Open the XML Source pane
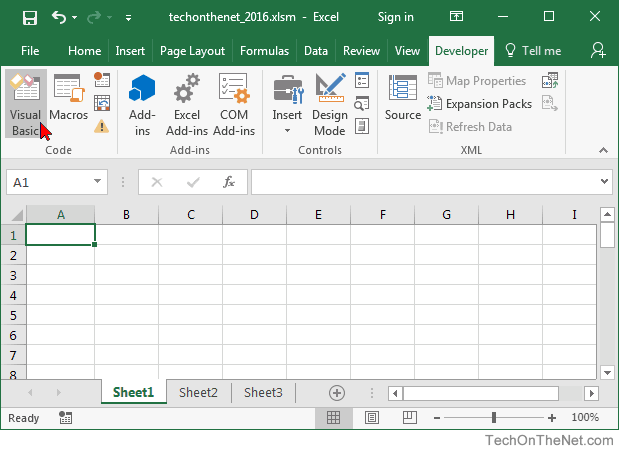Screen dimensions: 619x455 point(403,100)
